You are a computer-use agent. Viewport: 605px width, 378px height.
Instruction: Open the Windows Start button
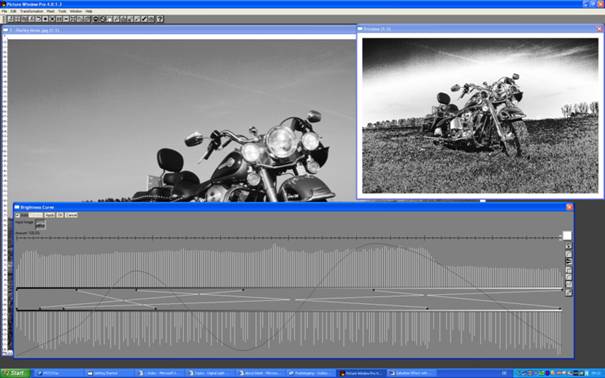pyautogui.click(x=15, y=373)
